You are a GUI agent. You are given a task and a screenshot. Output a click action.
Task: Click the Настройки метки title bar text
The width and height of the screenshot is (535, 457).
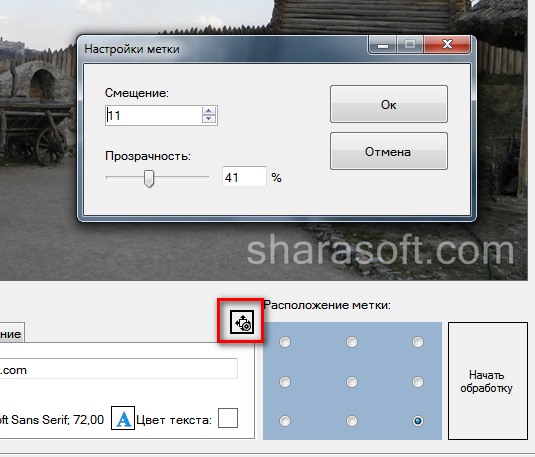[132, 49]
